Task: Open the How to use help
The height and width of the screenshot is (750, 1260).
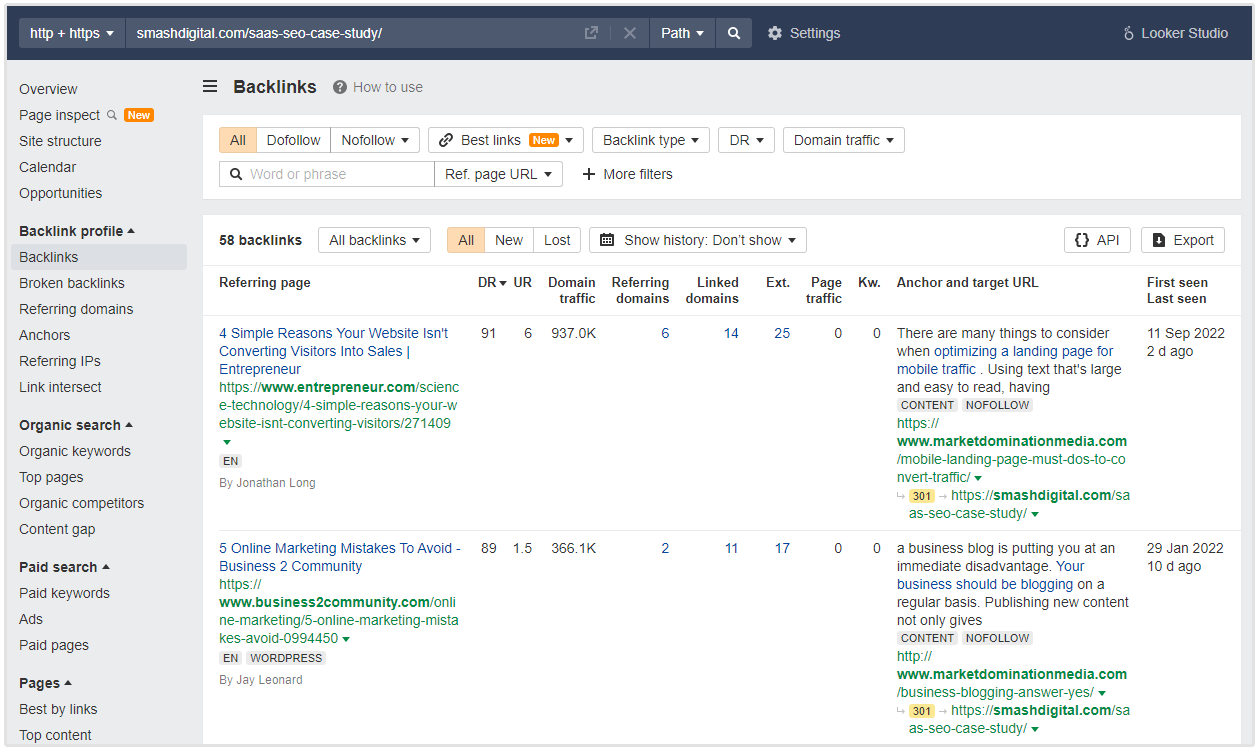Action: pos(378,87)
